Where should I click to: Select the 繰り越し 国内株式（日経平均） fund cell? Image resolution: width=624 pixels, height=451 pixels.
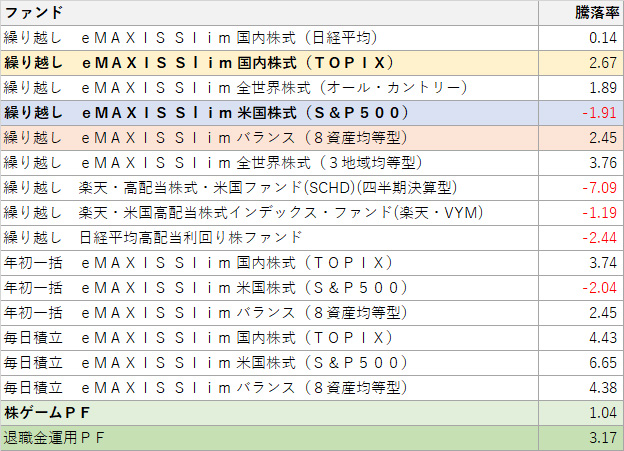tap(190, 37)
